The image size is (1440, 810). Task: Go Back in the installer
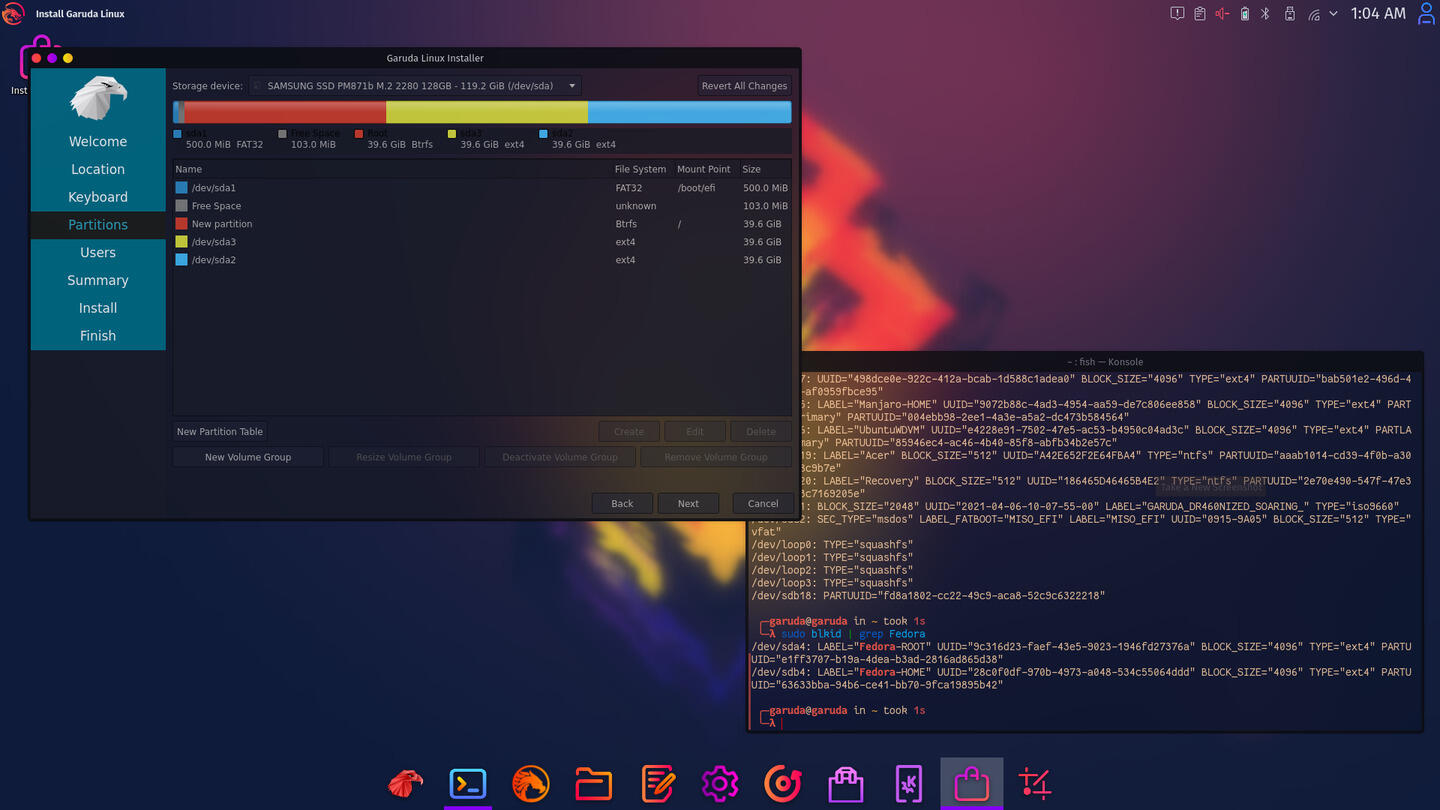[x=622, y=503]
